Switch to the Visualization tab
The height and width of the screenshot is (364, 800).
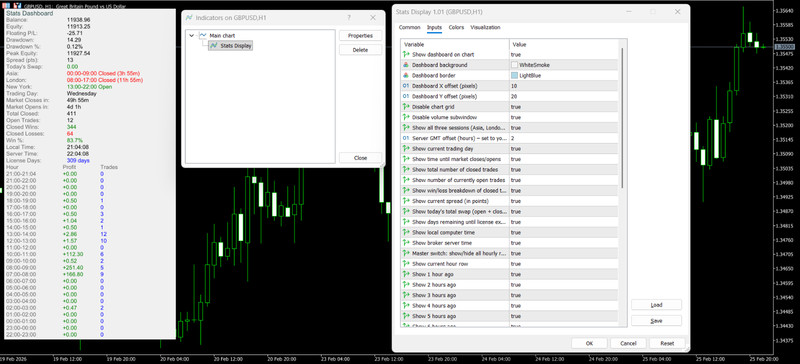485,28
